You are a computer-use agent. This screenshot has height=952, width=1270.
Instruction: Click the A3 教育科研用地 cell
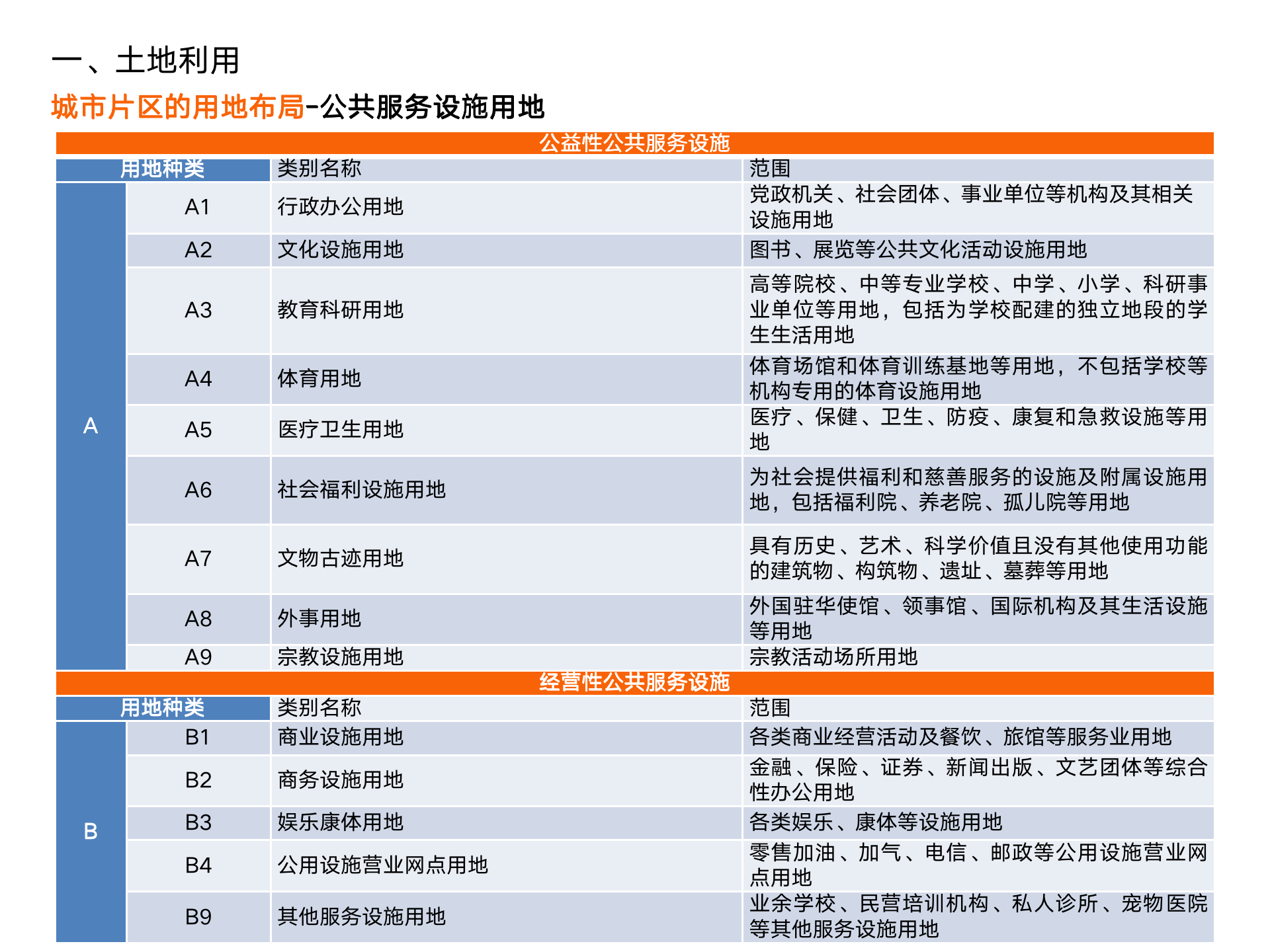pyautogui.click(x=340, y=309)
